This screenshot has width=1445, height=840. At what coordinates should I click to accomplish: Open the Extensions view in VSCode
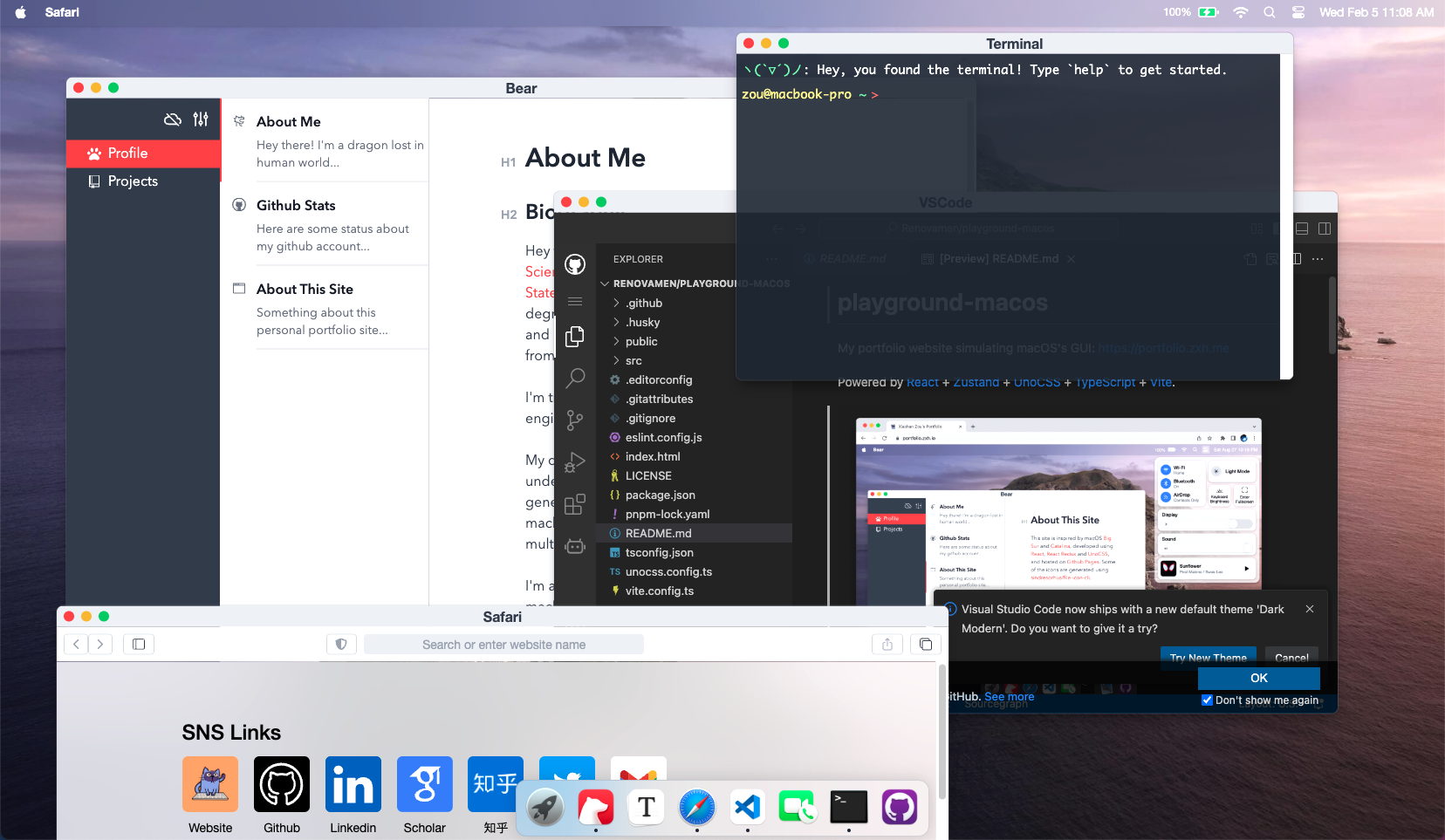pyautogui.click(x=575, y=504)
